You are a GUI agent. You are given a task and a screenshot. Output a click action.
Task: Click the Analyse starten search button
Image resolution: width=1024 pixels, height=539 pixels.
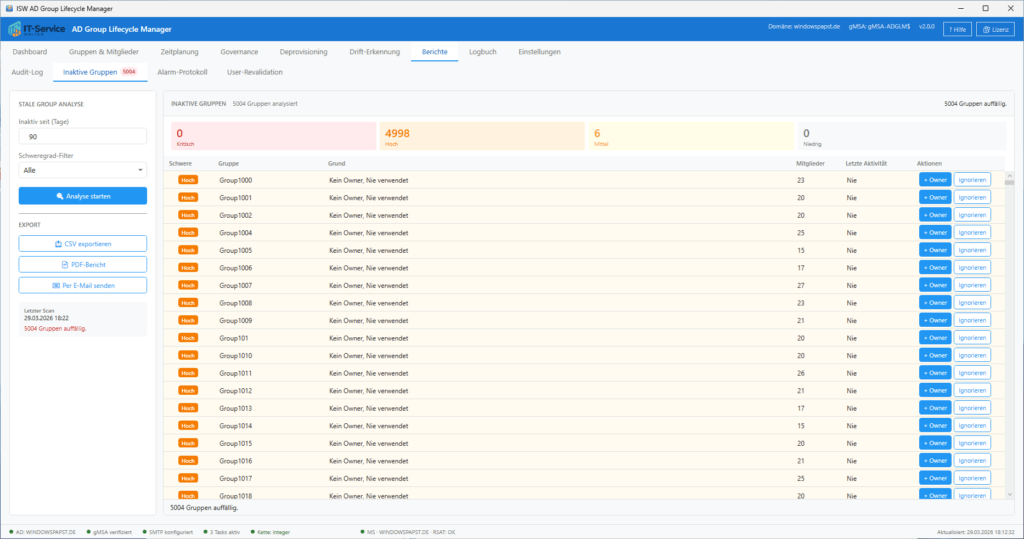pos(83,196)
